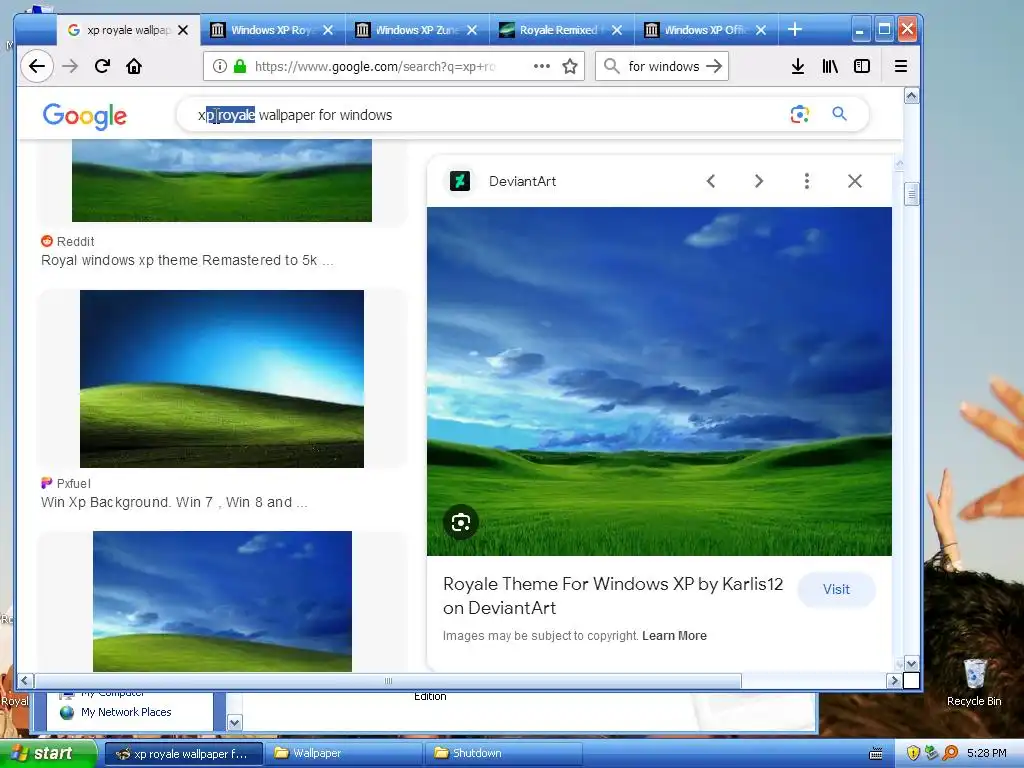Image resolution: width=1024 pixels, height=768 pixels.
Task: Click the 'for windows' search bar field
Action: [664, 66]
